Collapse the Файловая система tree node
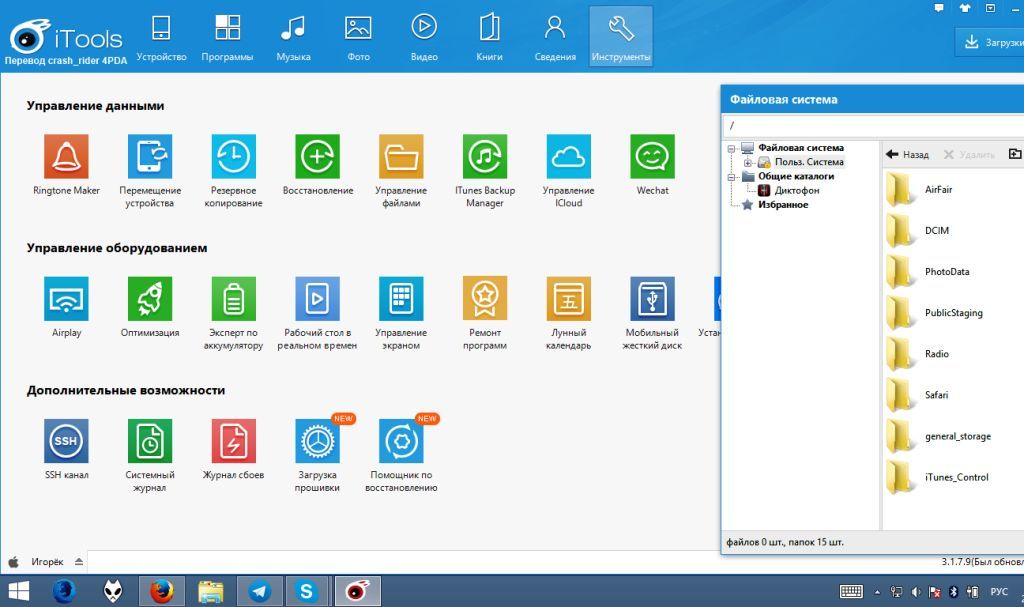The width and height of the screenshot is (1024, 607). [x=732, y=148]
